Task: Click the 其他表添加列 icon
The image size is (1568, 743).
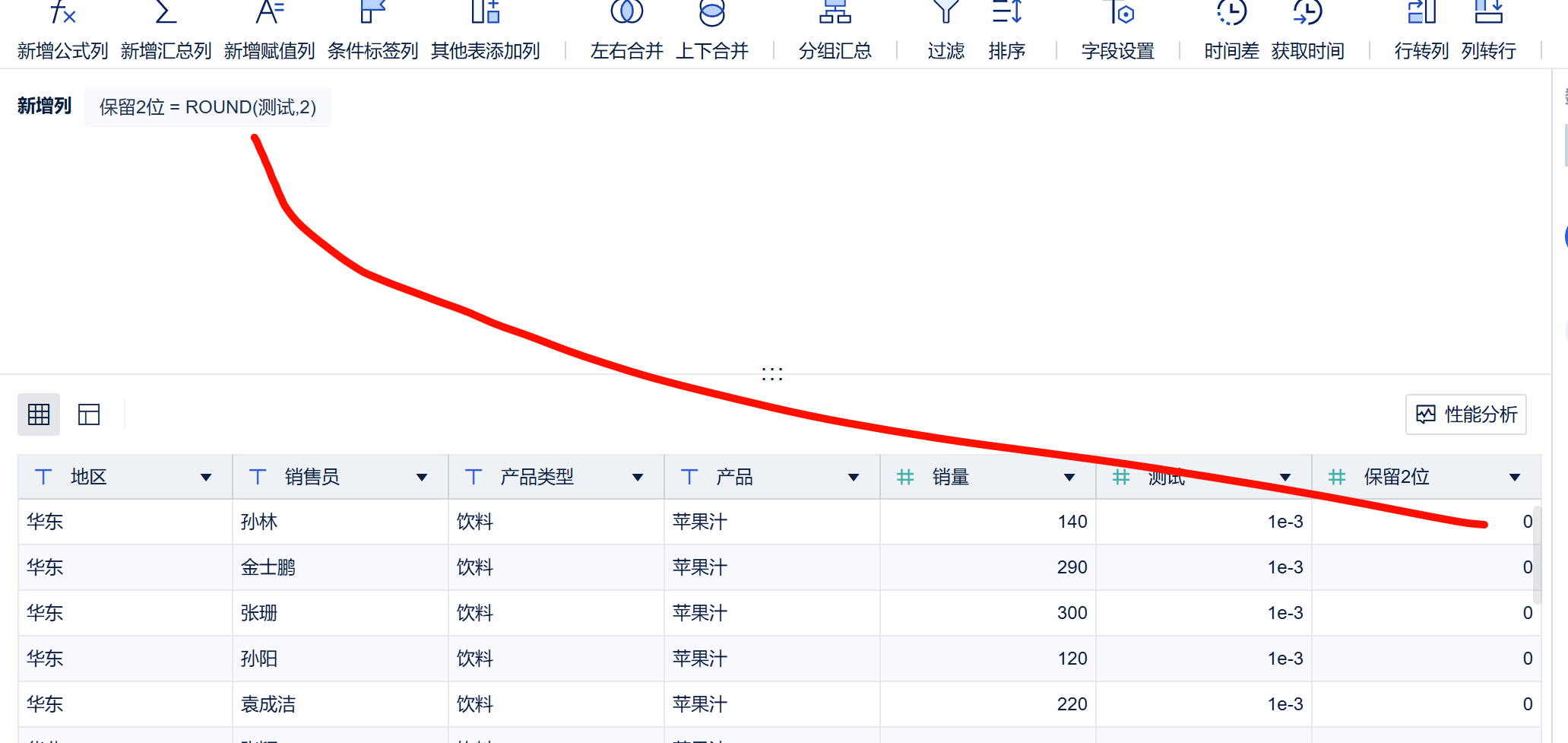Action: click(x=485, y=12)
